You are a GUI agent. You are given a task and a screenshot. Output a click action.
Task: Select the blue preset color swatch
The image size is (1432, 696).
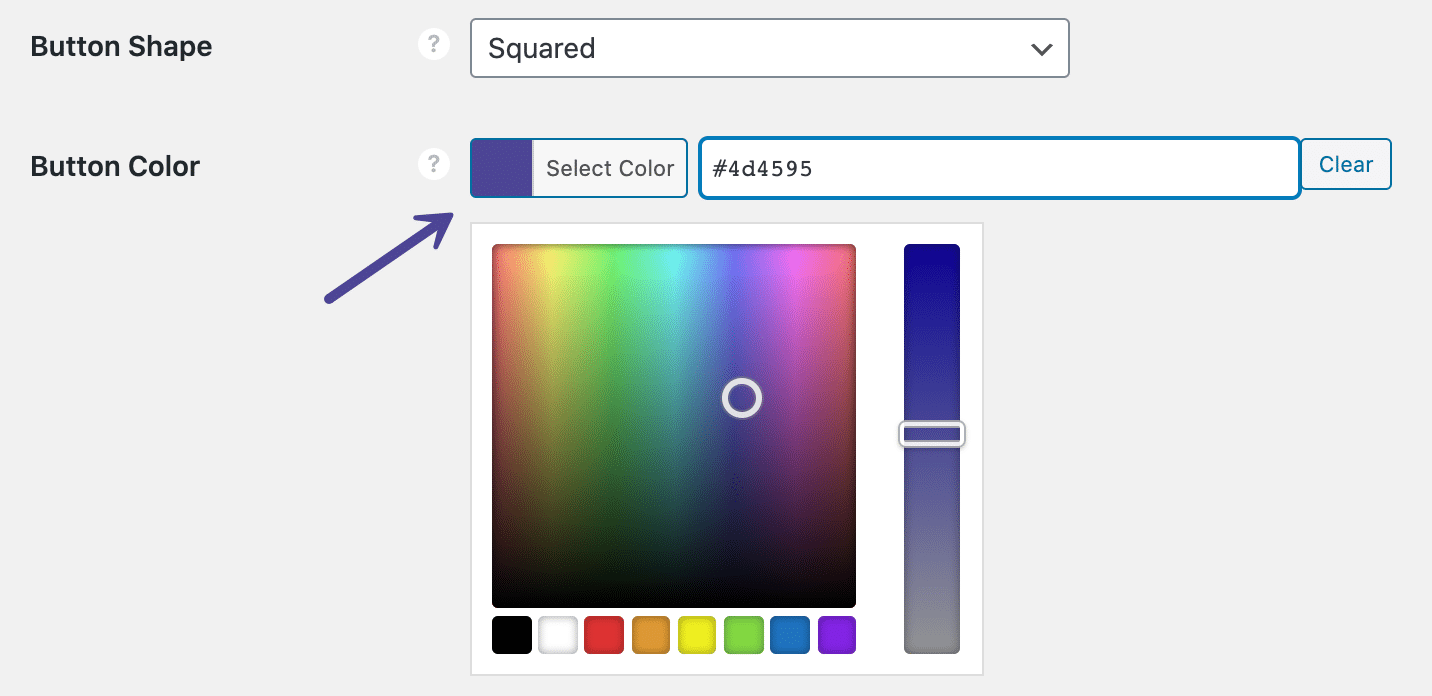coord(790,634)
